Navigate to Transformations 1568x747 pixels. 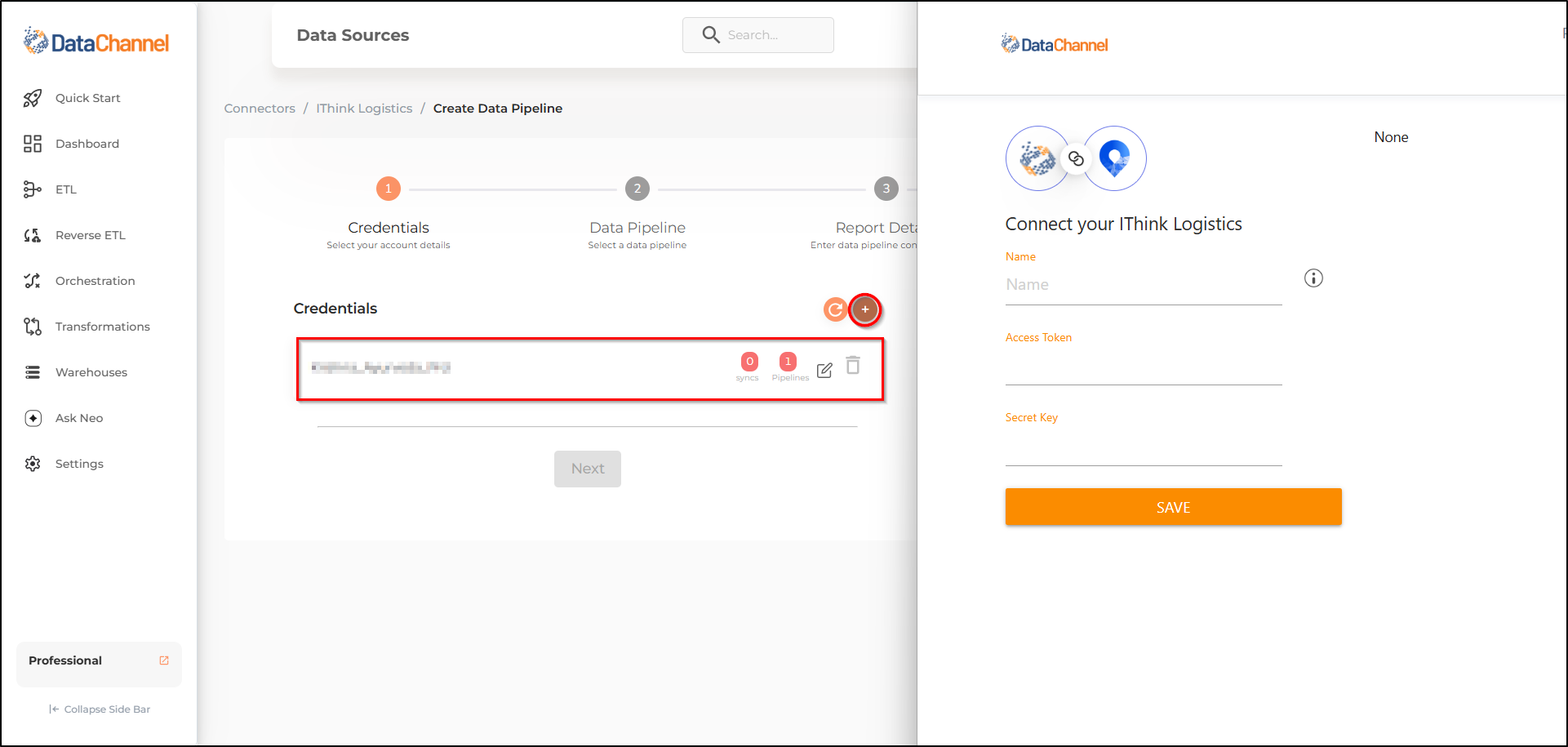(103, 327)
